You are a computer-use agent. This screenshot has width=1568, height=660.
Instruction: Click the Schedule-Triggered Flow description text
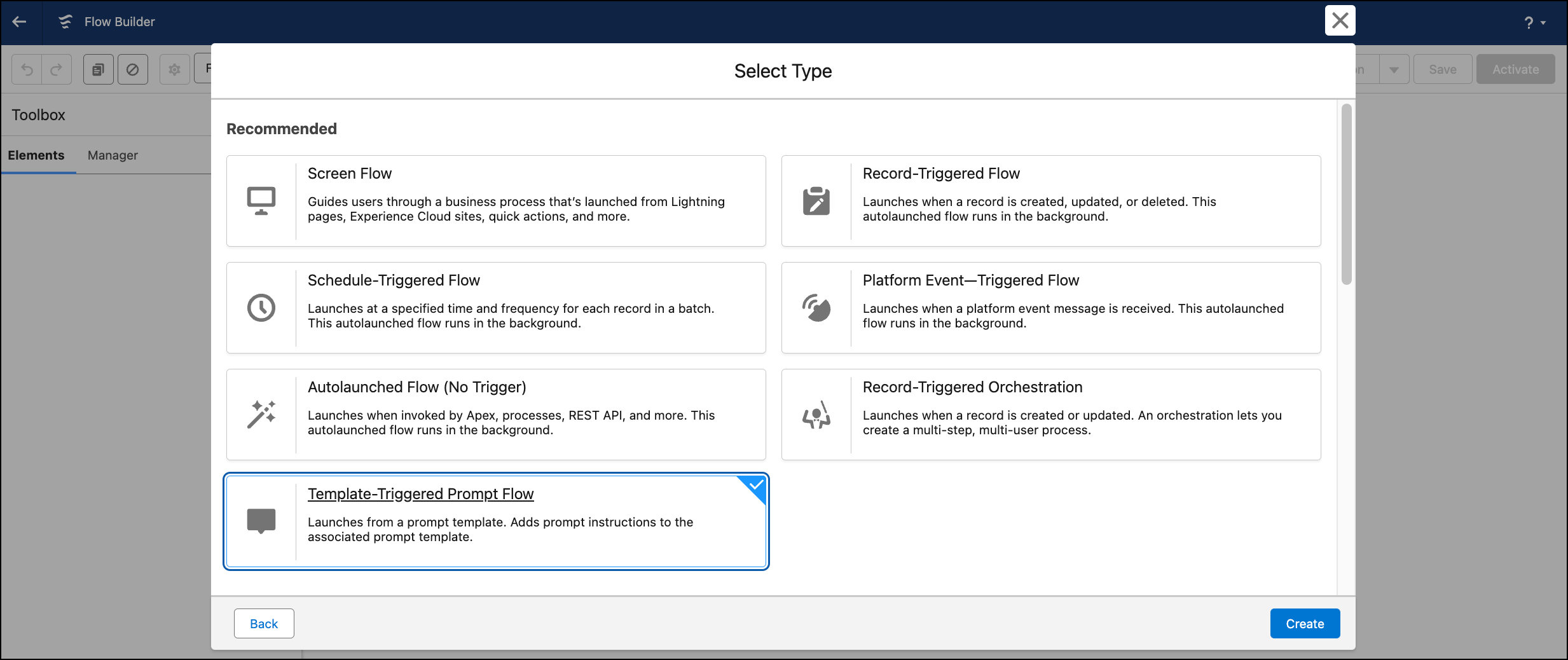tap(511, 316)
